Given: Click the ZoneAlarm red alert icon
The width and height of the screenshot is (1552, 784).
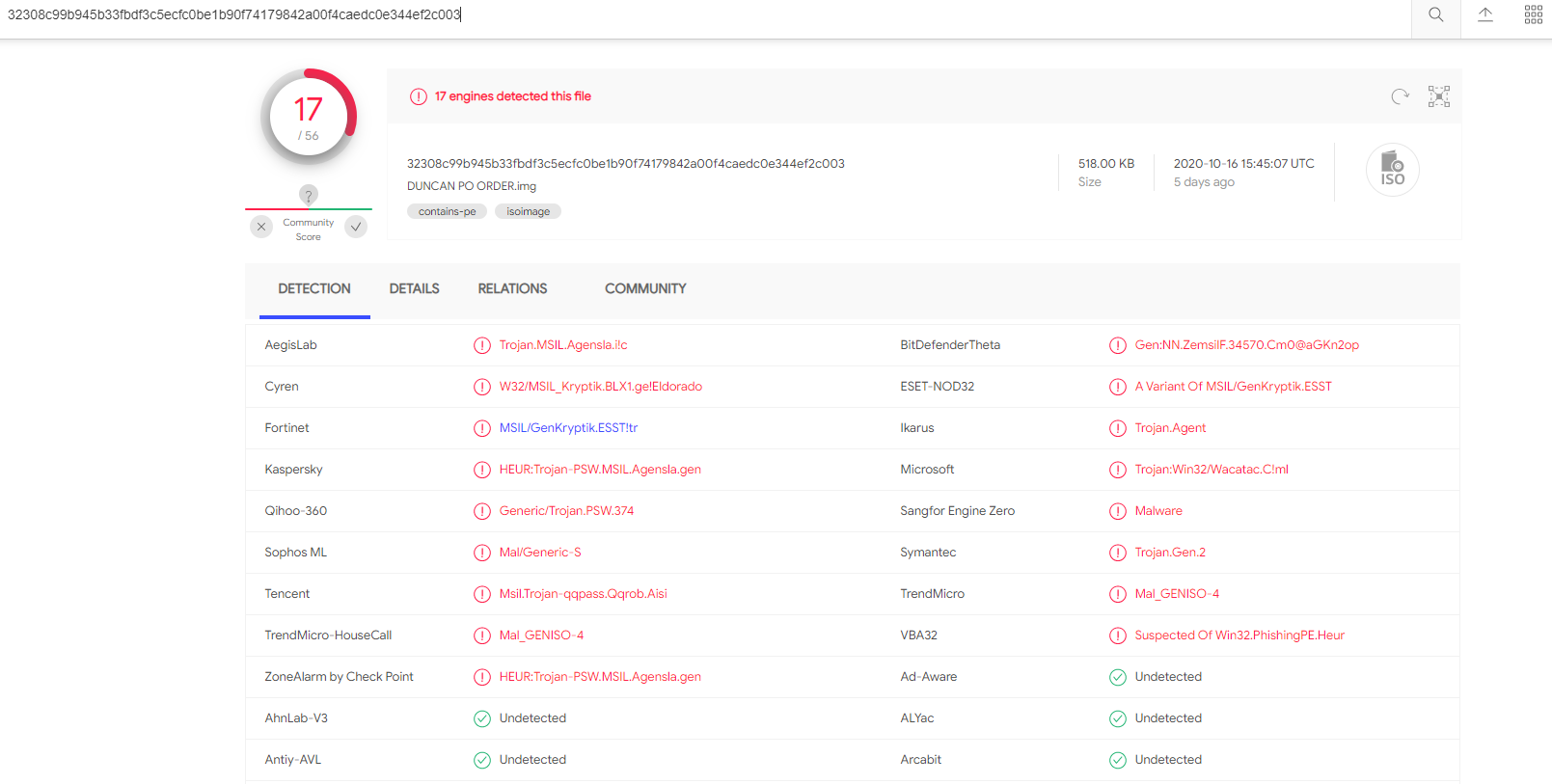Looking at the screenshot, I should point(482,677).
